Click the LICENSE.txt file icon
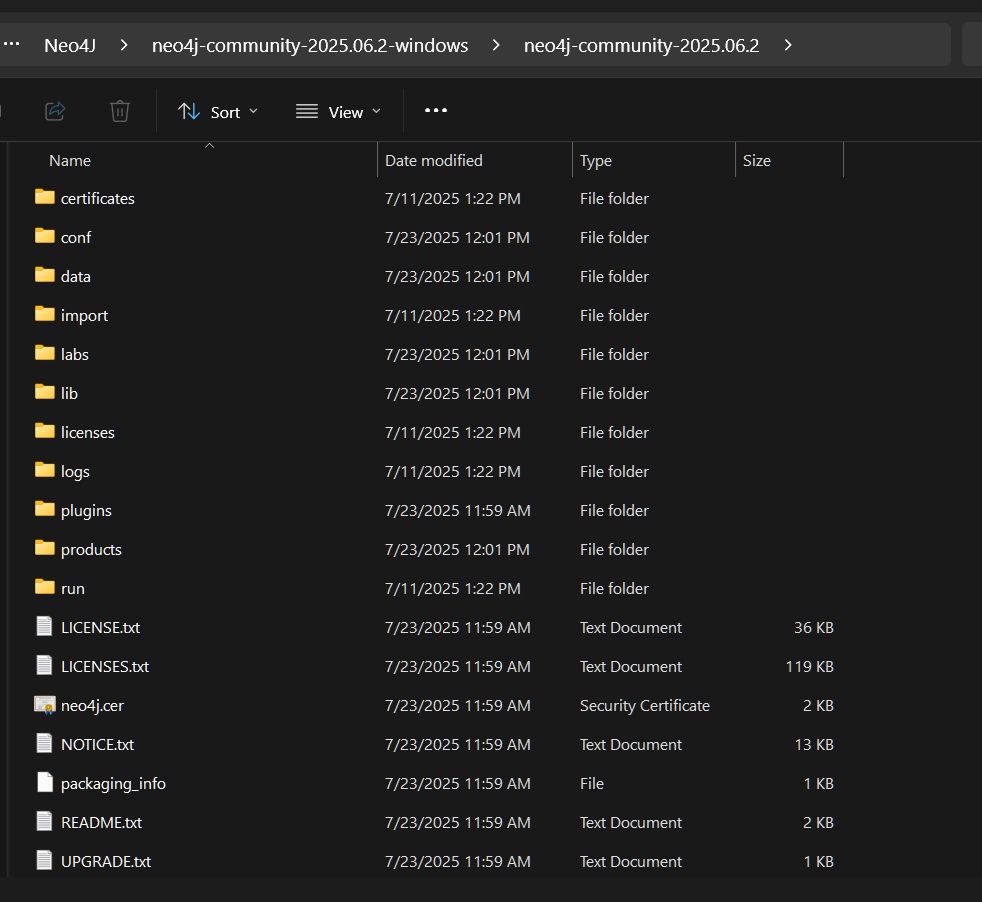982x902 pixels. pos(44,626)
